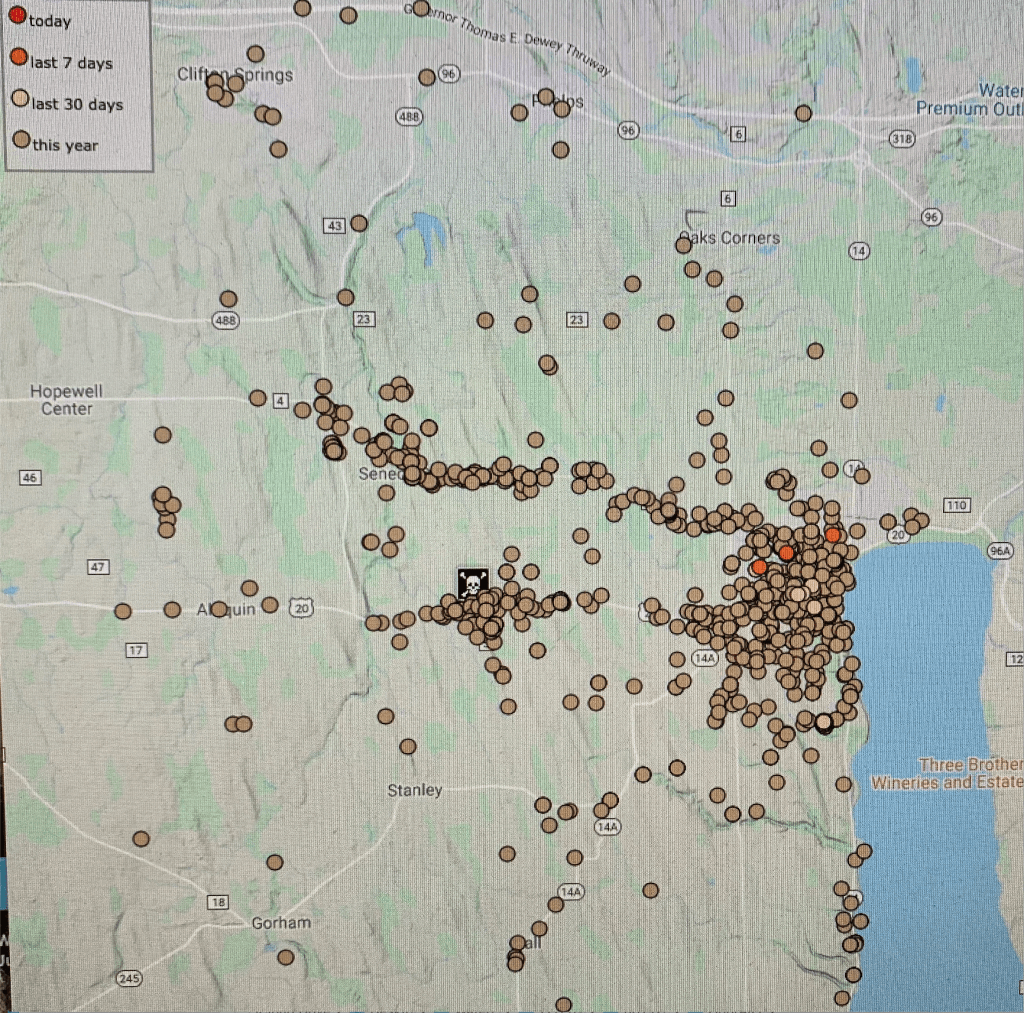
Task: Select the Oaks Corners town label
Action: pyautogui.click(x=729, y=238)
